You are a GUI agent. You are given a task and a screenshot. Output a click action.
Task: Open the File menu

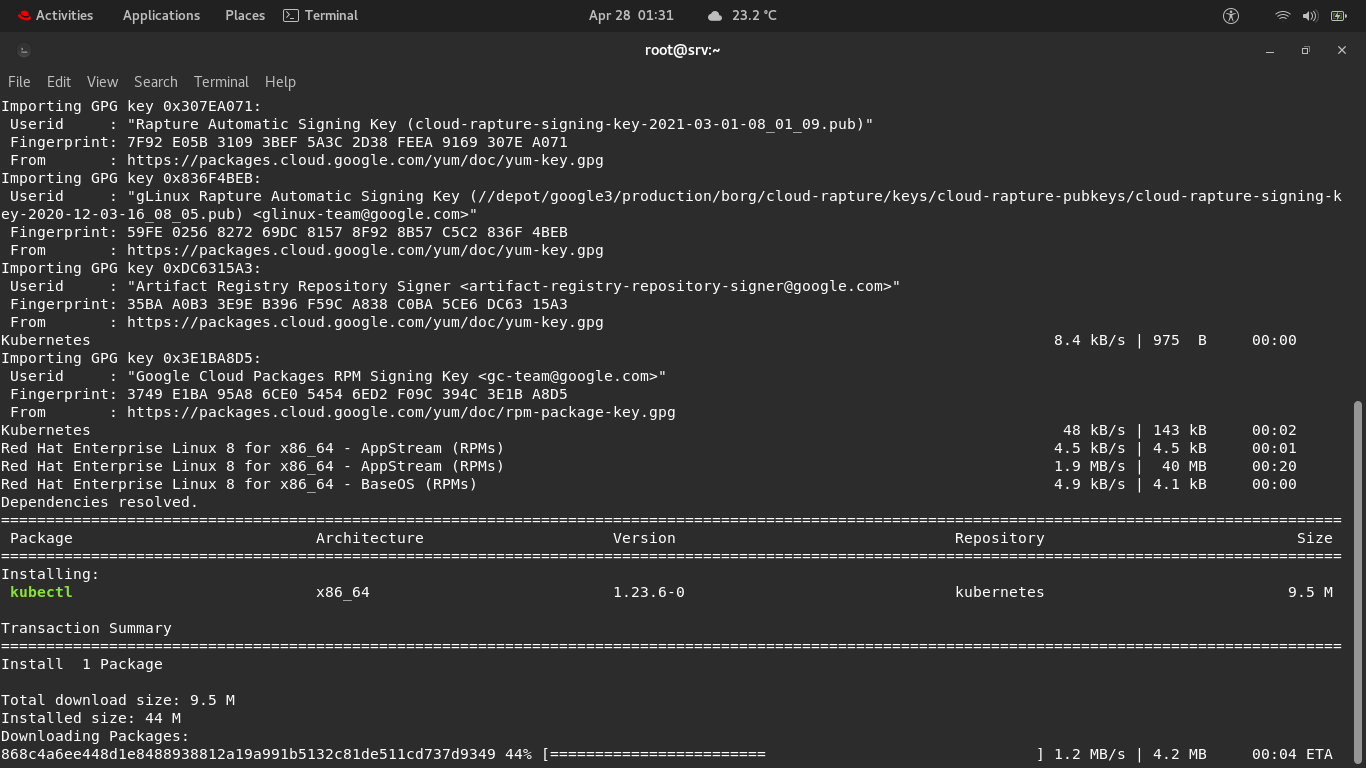(x=19, y=82)
